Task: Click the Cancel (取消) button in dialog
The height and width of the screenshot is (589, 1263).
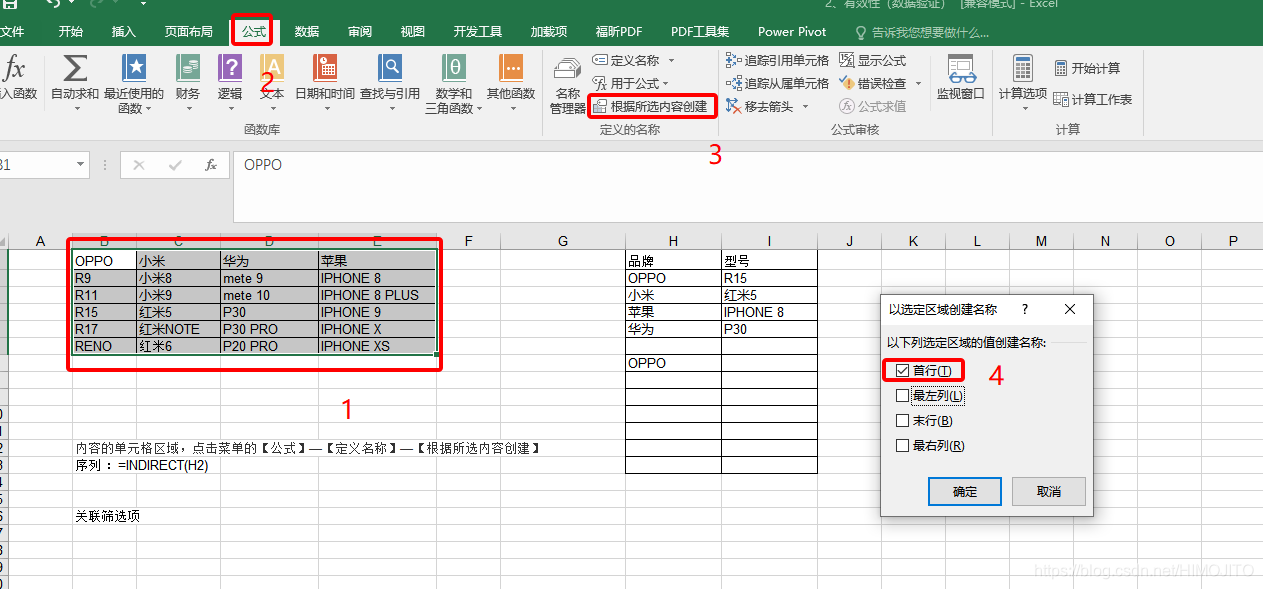Action: coord(1049,491)
